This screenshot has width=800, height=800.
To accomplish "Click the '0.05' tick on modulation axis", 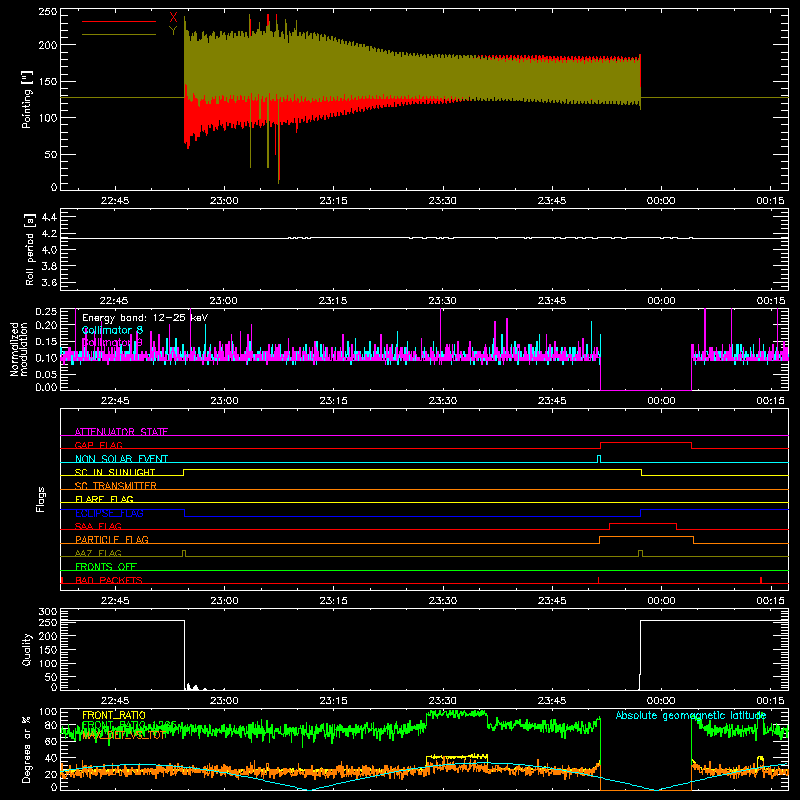I will click(47, 374).
